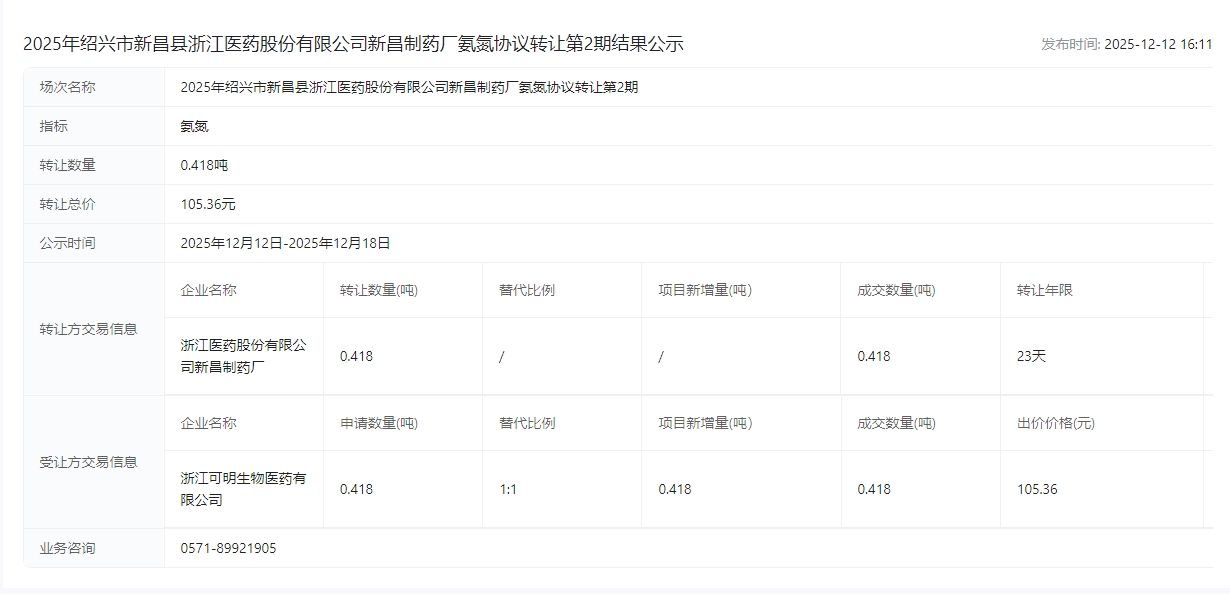Click the 氨氮 indicator value
This screenshot has height=594, width=1230.
194,126
